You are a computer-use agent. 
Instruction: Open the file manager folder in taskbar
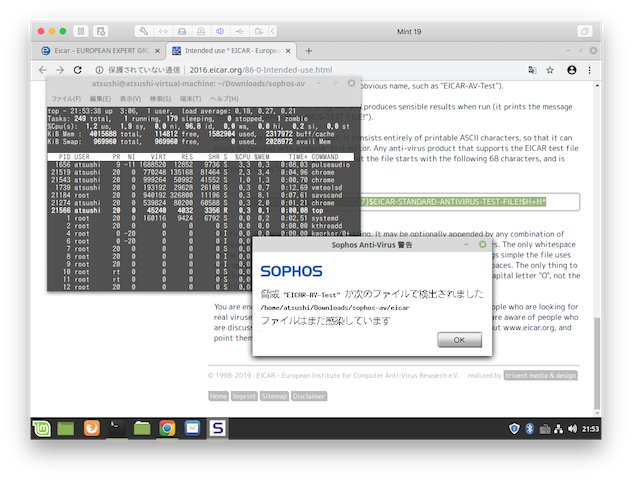[142, 428]
